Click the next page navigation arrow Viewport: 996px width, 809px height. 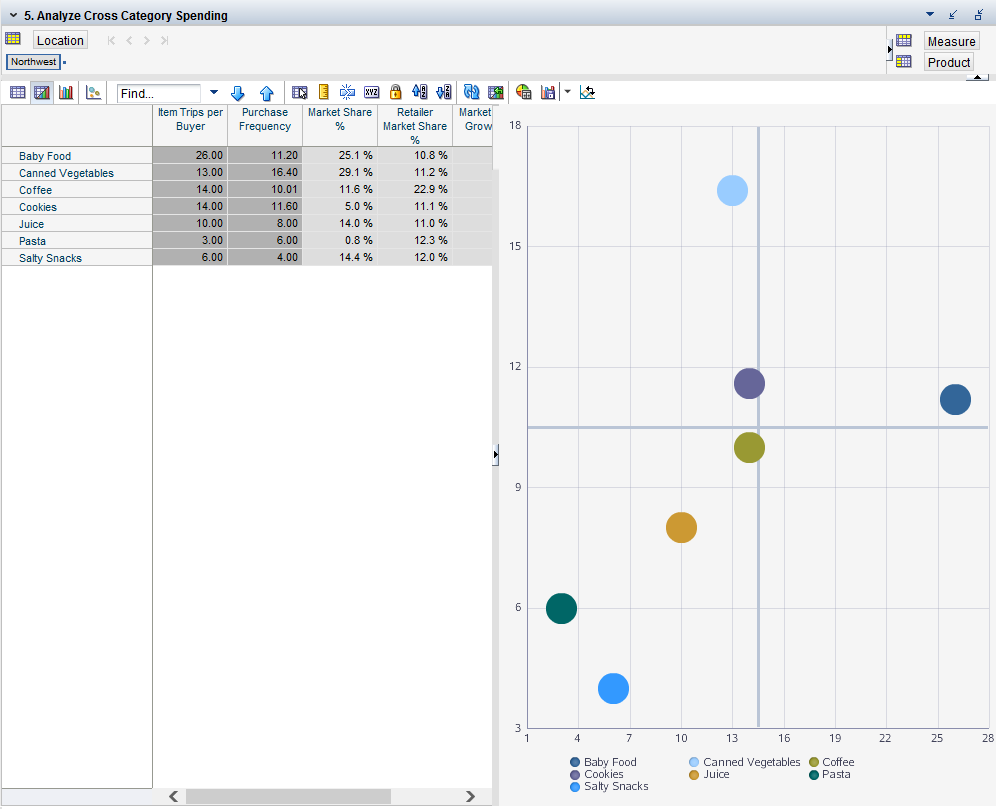click(147, 41)
